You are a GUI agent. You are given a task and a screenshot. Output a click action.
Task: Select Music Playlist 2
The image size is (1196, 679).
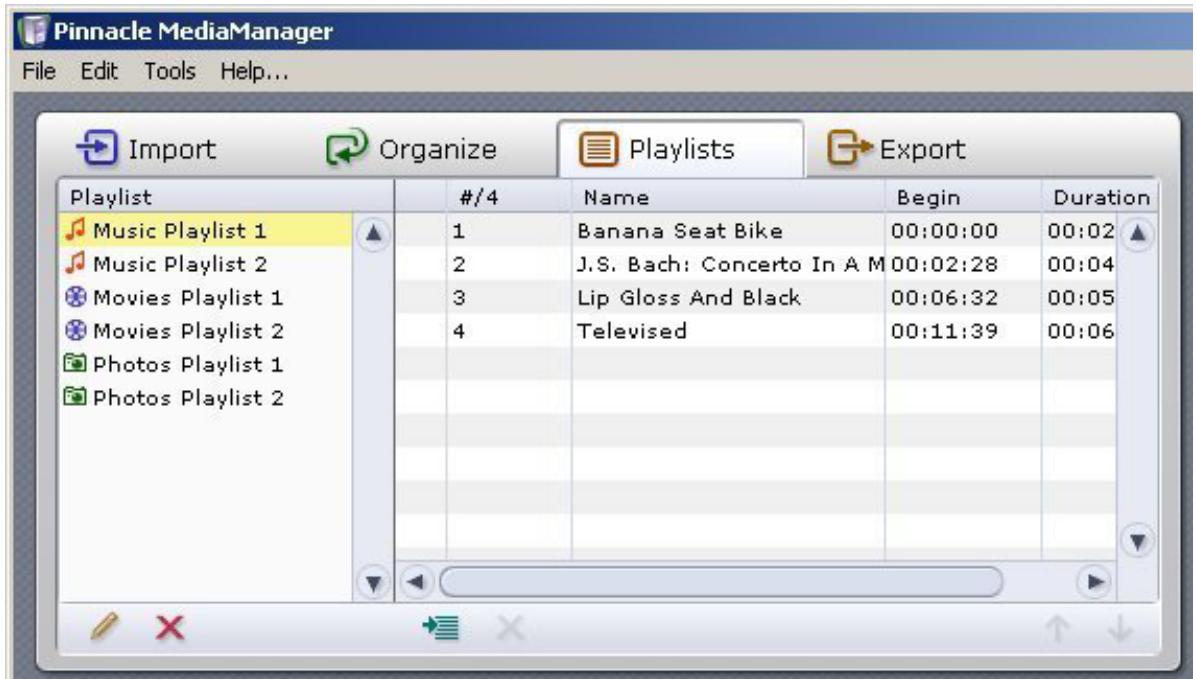click(205, 264)
